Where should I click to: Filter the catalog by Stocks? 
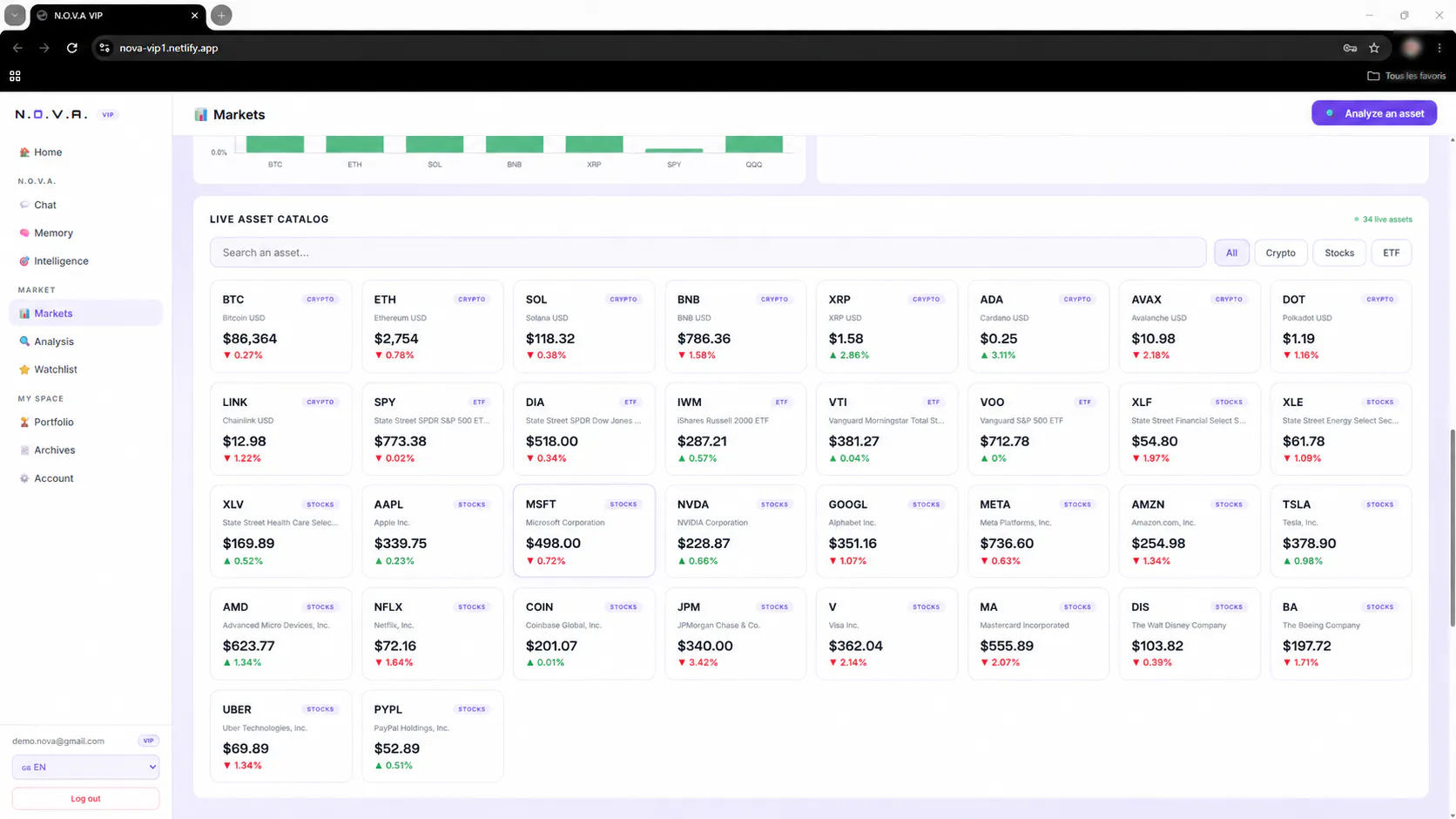coord(1339,253)
